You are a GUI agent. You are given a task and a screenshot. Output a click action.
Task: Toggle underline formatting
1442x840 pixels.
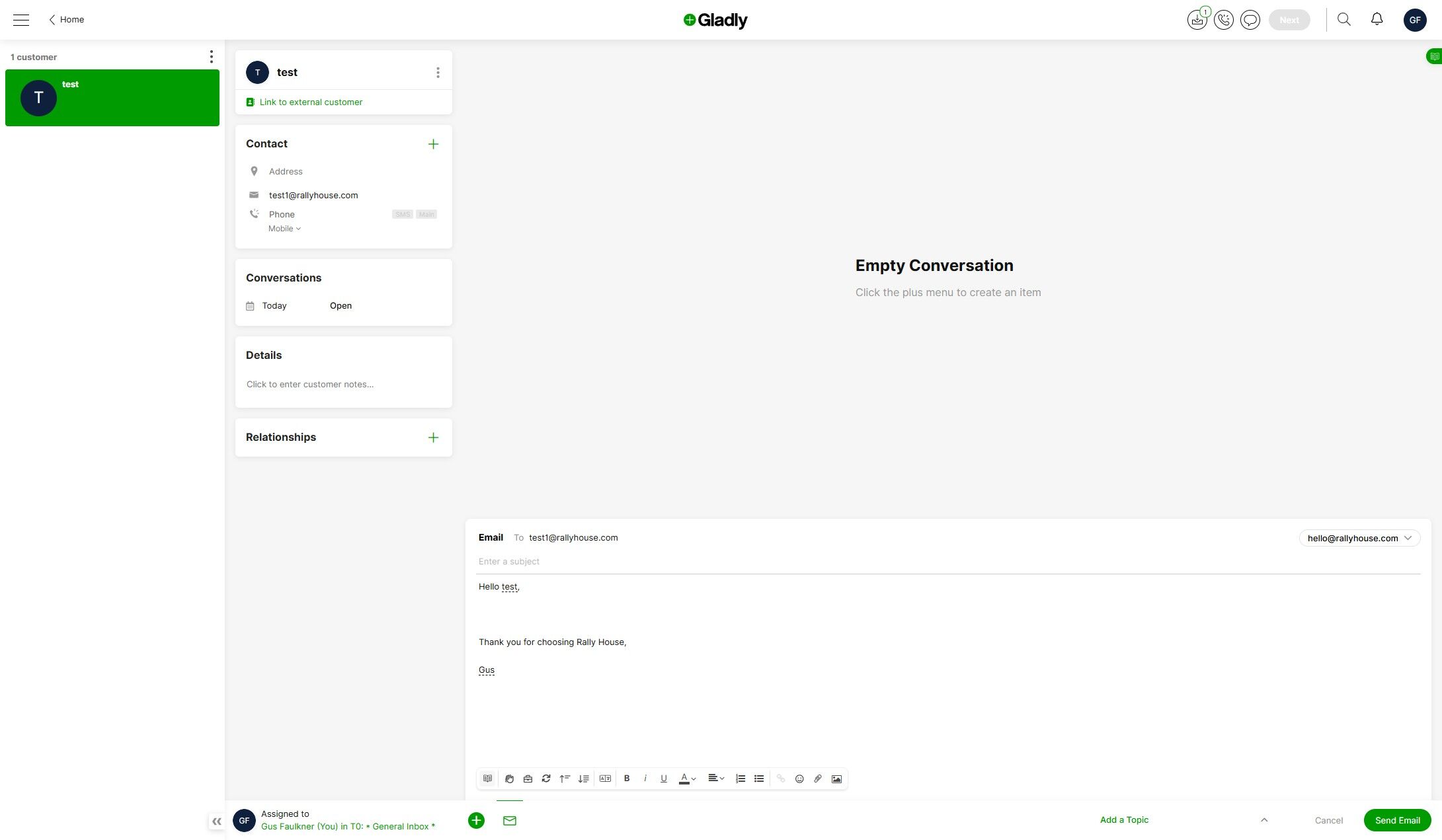[664, 779]
